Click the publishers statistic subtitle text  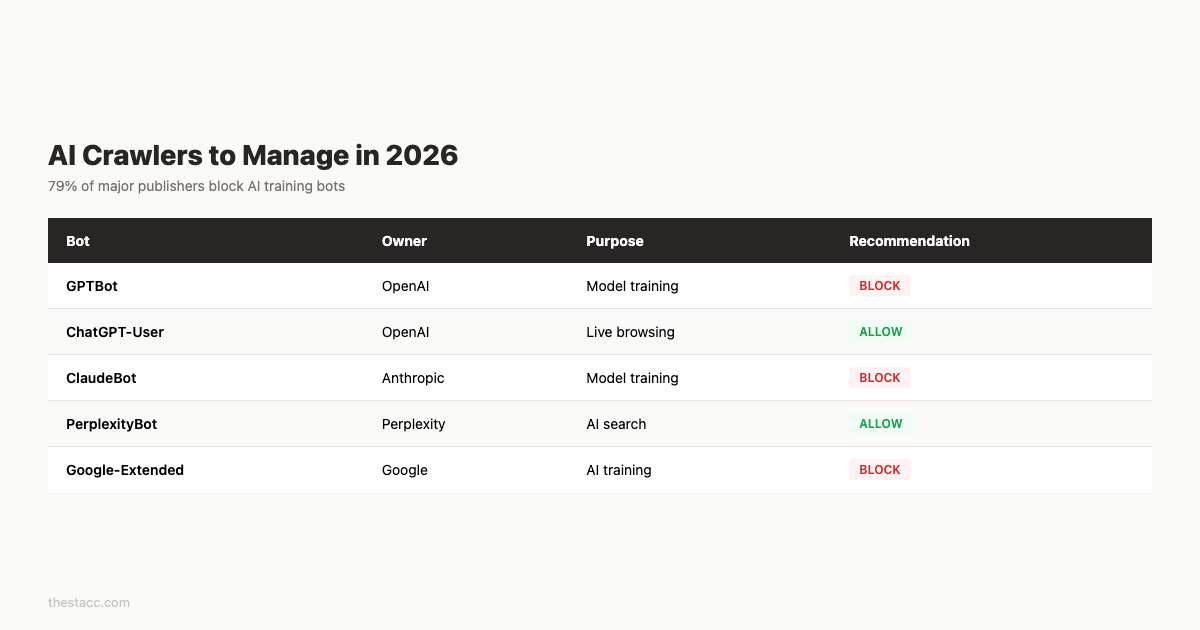point(196,186)
